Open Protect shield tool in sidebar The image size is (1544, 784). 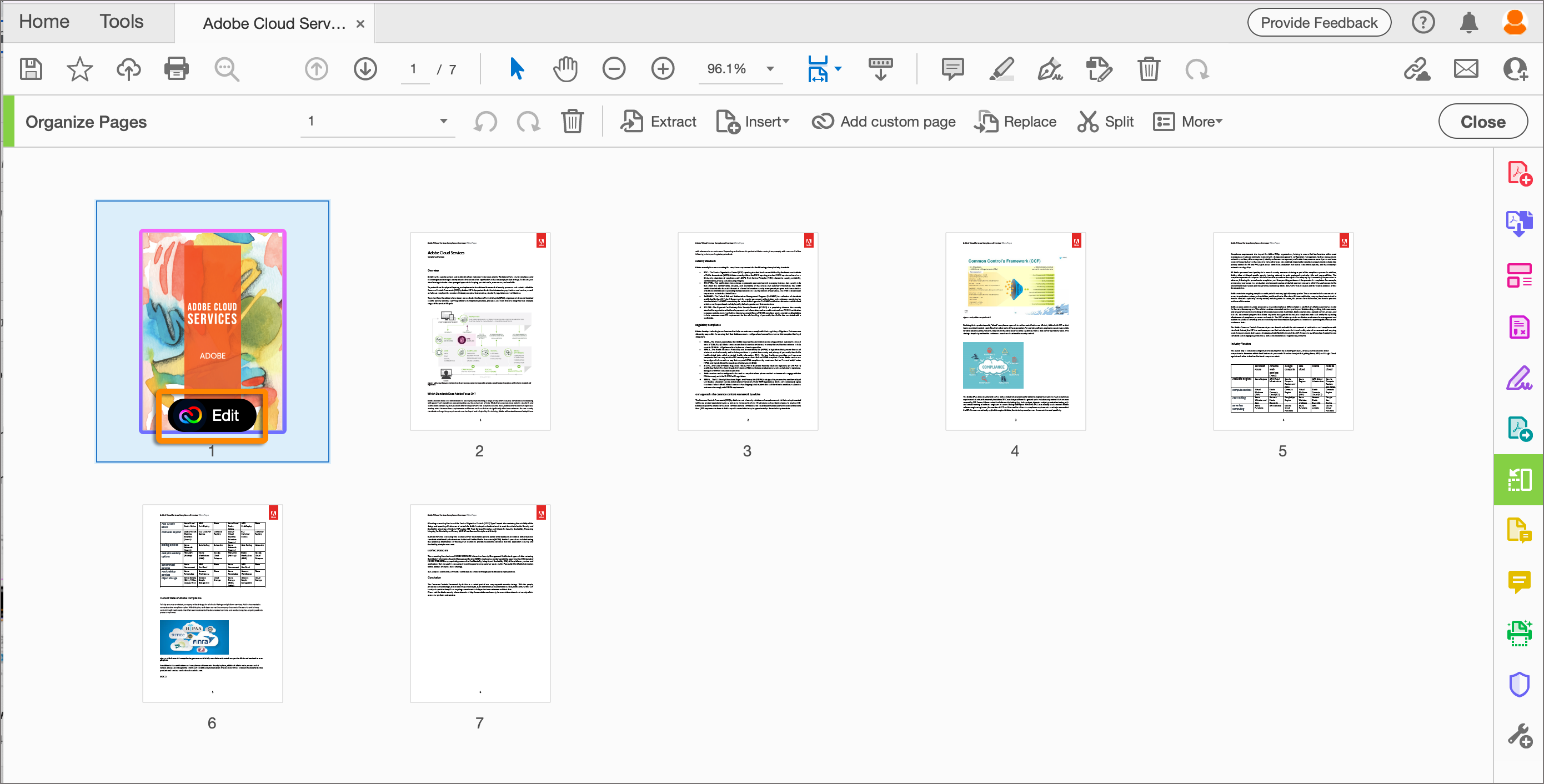pos(1519,684)
